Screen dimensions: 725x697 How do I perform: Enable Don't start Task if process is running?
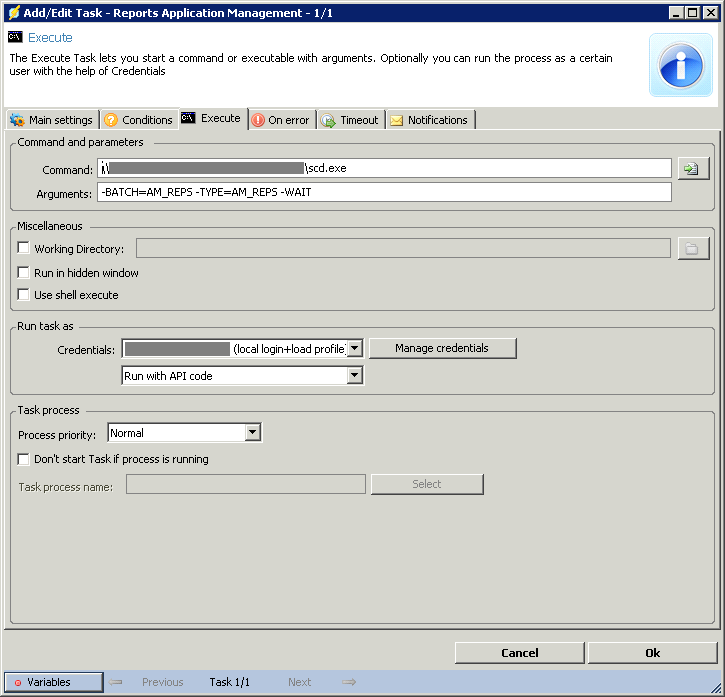[24, 459]
